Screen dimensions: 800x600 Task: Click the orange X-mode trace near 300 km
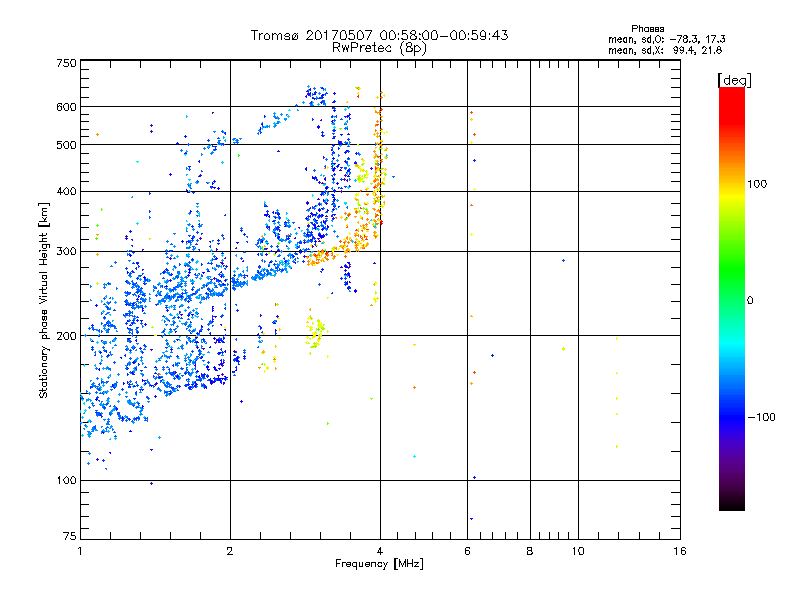click(339, 249)
